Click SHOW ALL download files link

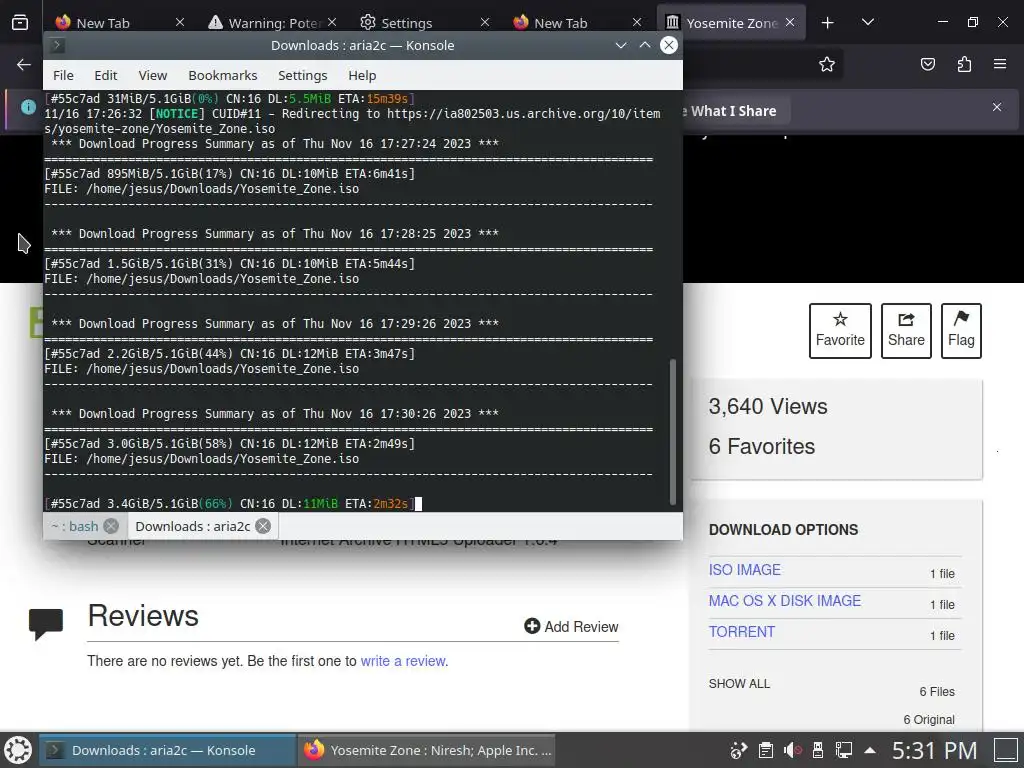739,684
